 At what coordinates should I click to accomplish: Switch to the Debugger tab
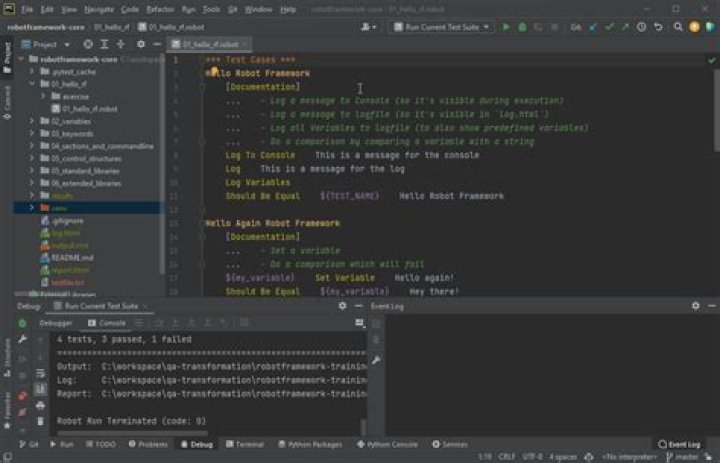click(56, 323)
